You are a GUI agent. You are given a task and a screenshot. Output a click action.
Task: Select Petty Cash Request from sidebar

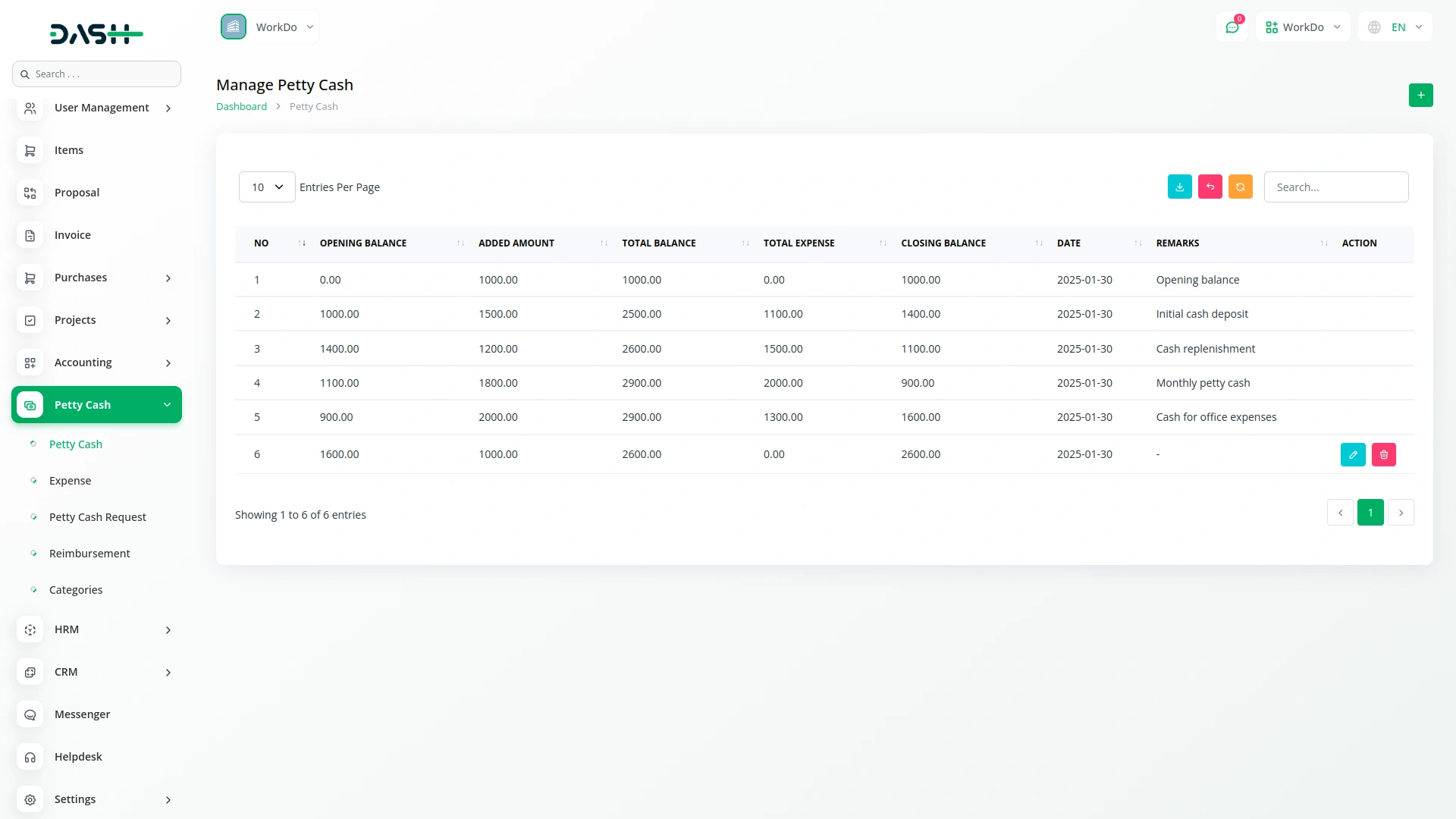(x=97, y=516)
